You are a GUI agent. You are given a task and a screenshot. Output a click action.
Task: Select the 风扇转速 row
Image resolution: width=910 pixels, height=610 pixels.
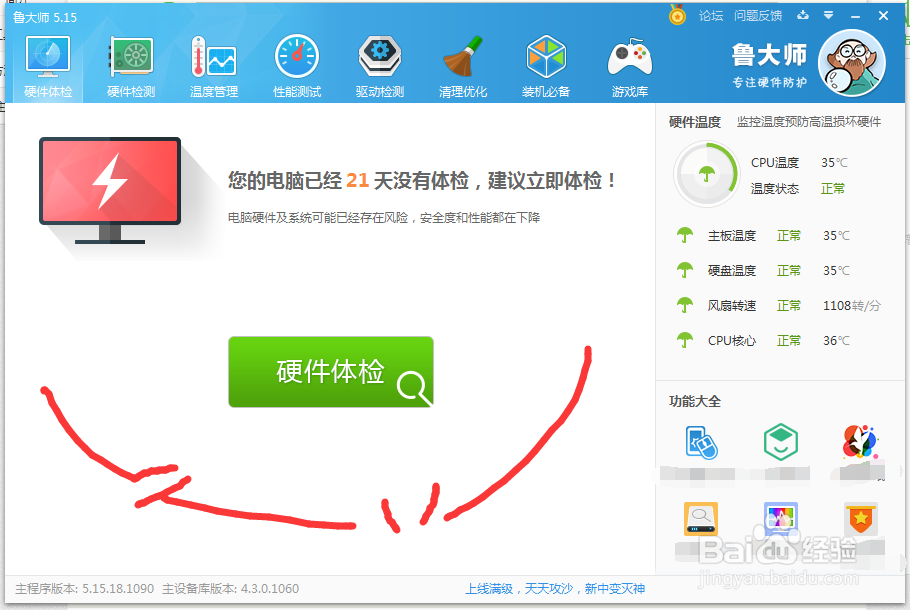click(x=779, y=305)
